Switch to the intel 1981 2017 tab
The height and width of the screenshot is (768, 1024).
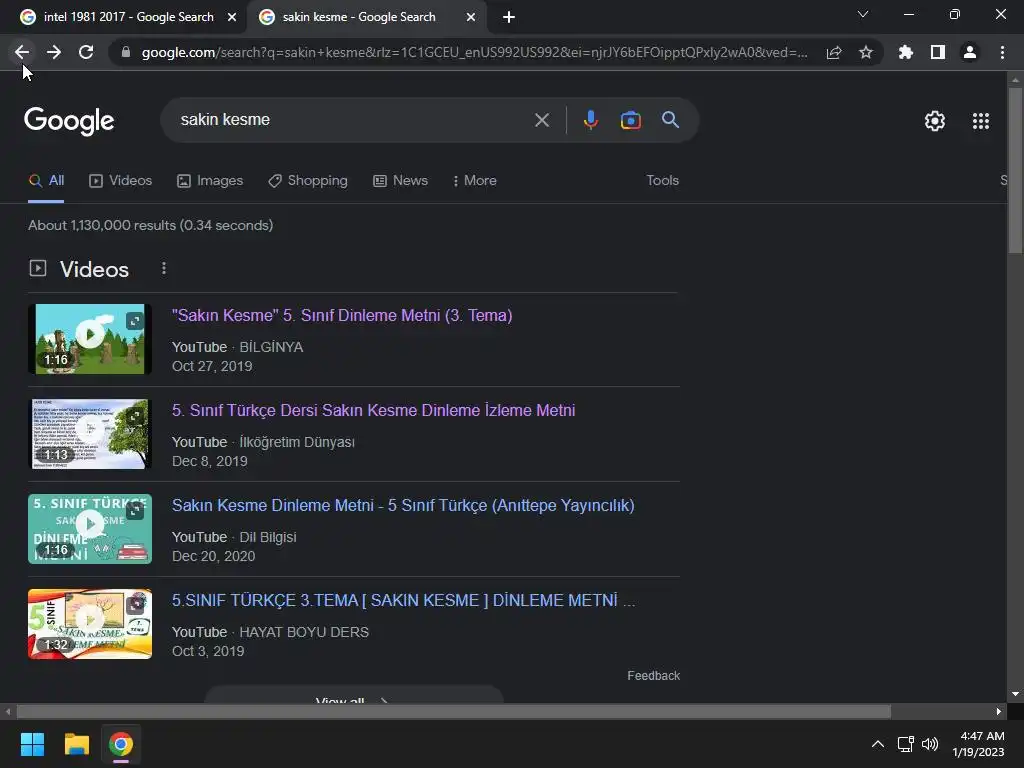pos(128,17)
